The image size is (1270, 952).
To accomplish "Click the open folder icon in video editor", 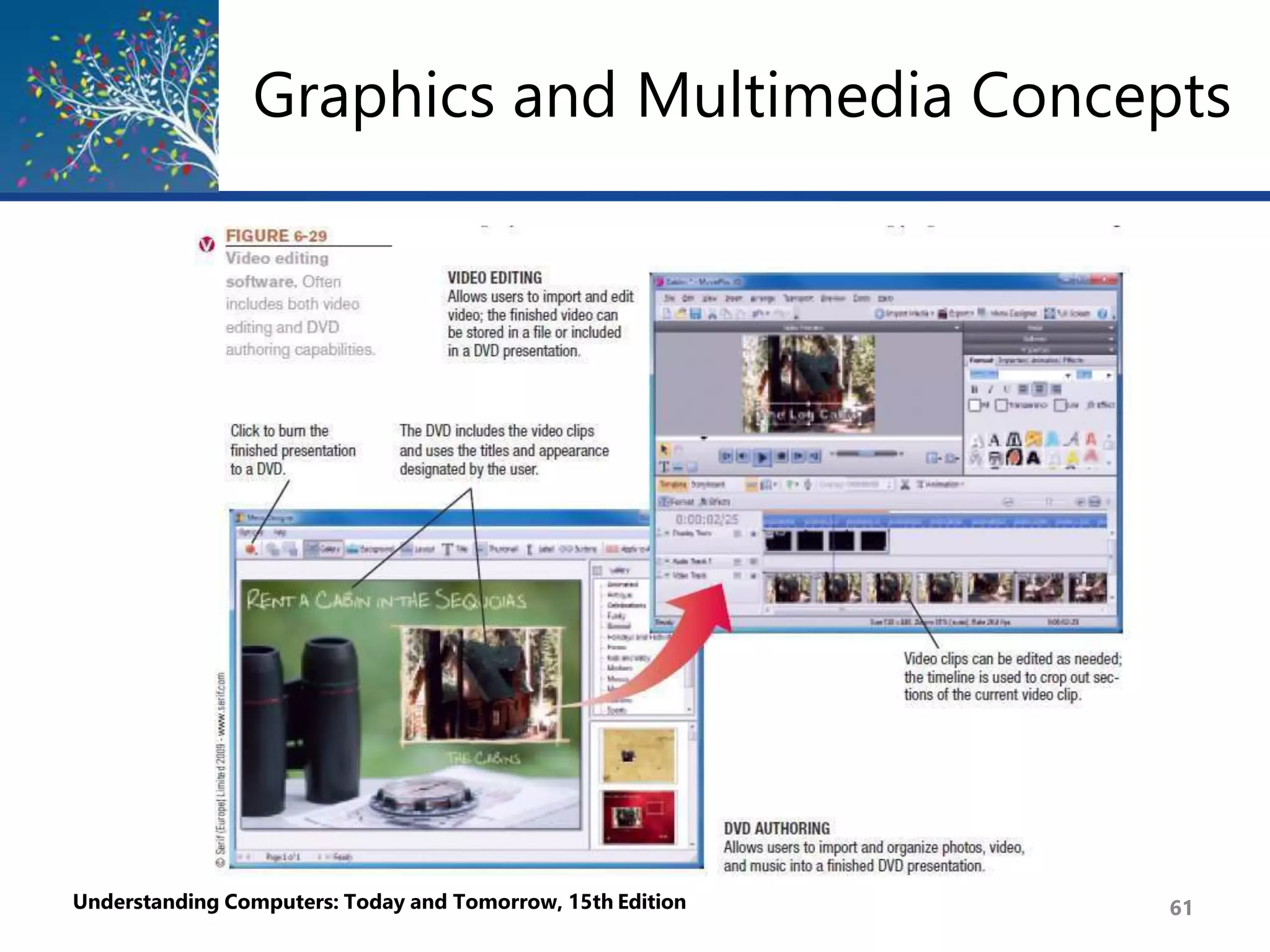I will coord(682,314).
